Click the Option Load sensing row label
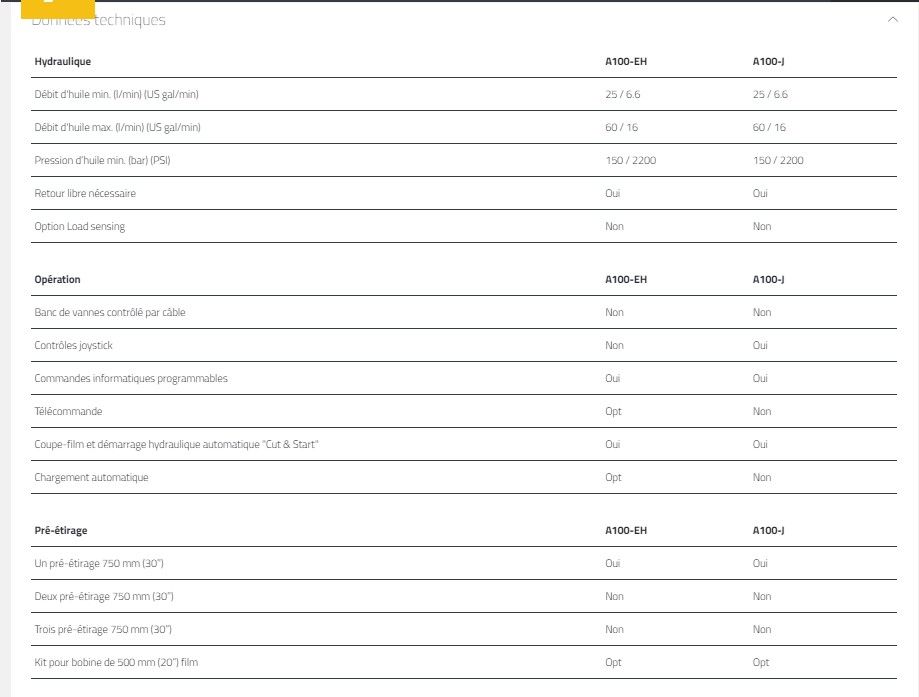 (x=80, y=227)
